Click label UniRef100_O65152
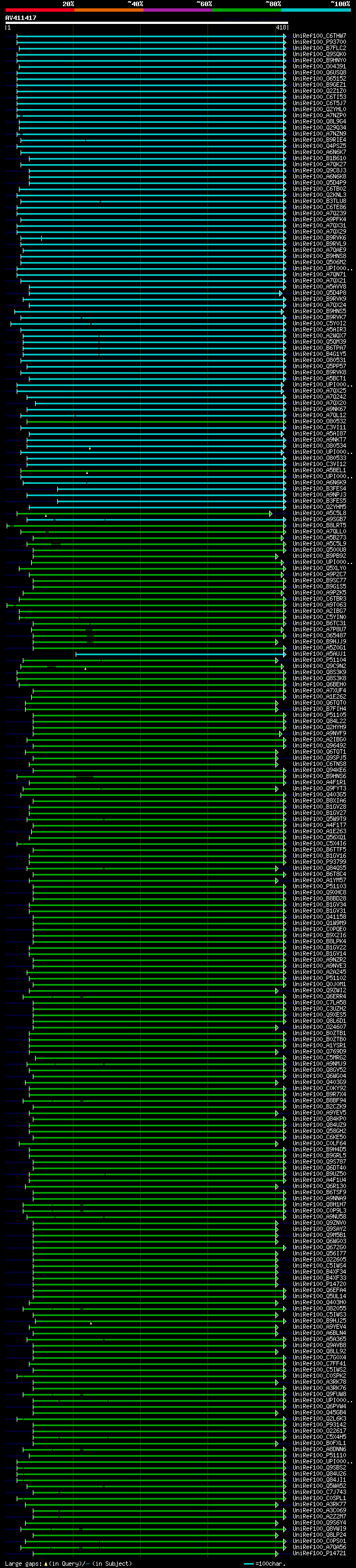This screenshot has width=356, height=1568. [x=319, y=78]
